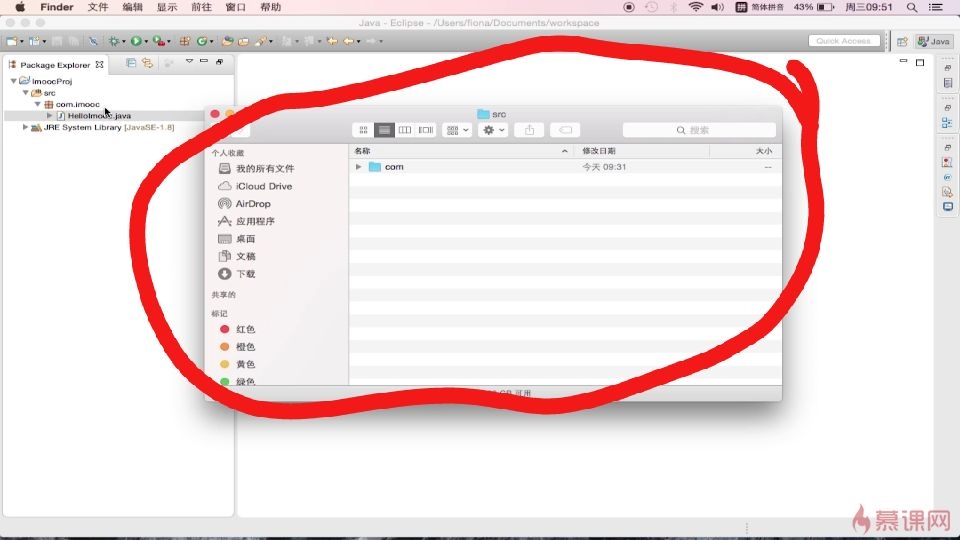The image size is (960, 540).
Task: Click the Open Task folder icon
Action: 244,41
